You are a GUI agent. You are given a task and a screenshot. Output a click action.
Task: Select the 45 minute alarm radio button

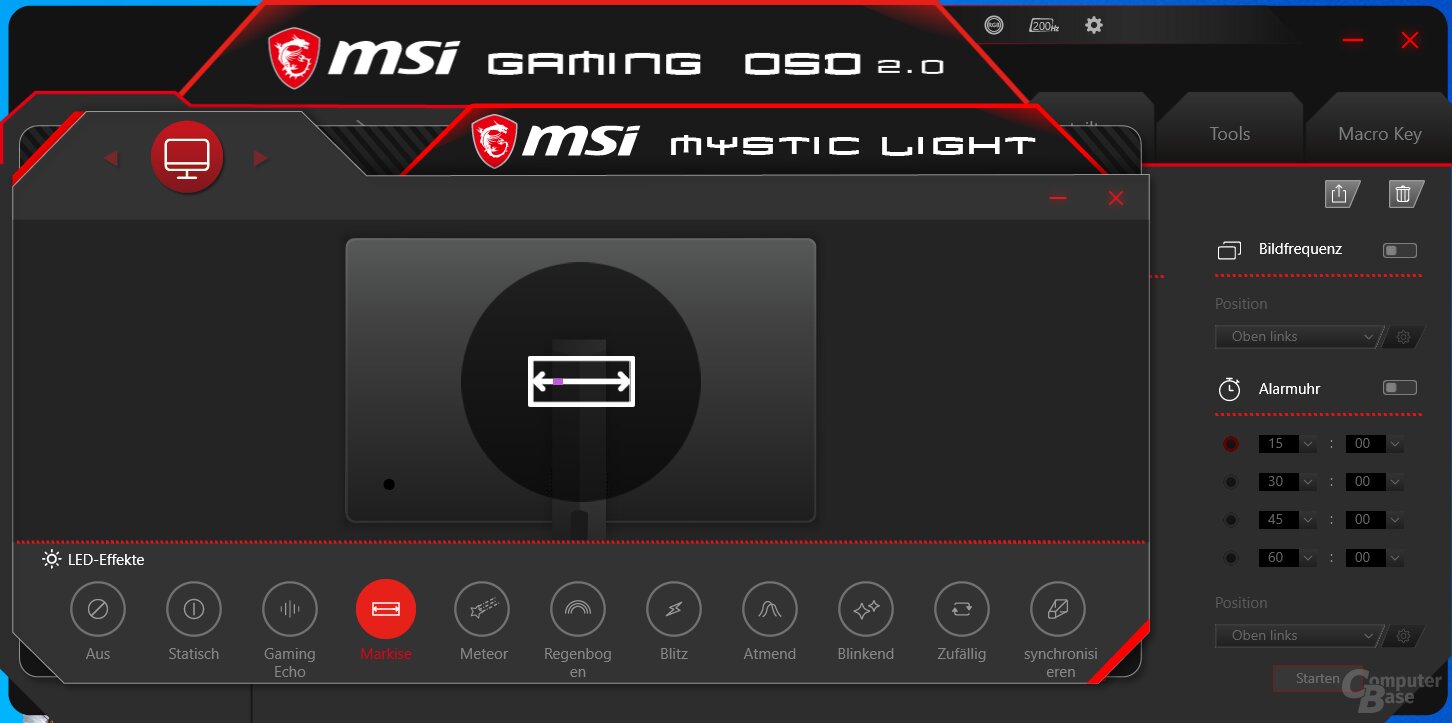pos(1231,520)
